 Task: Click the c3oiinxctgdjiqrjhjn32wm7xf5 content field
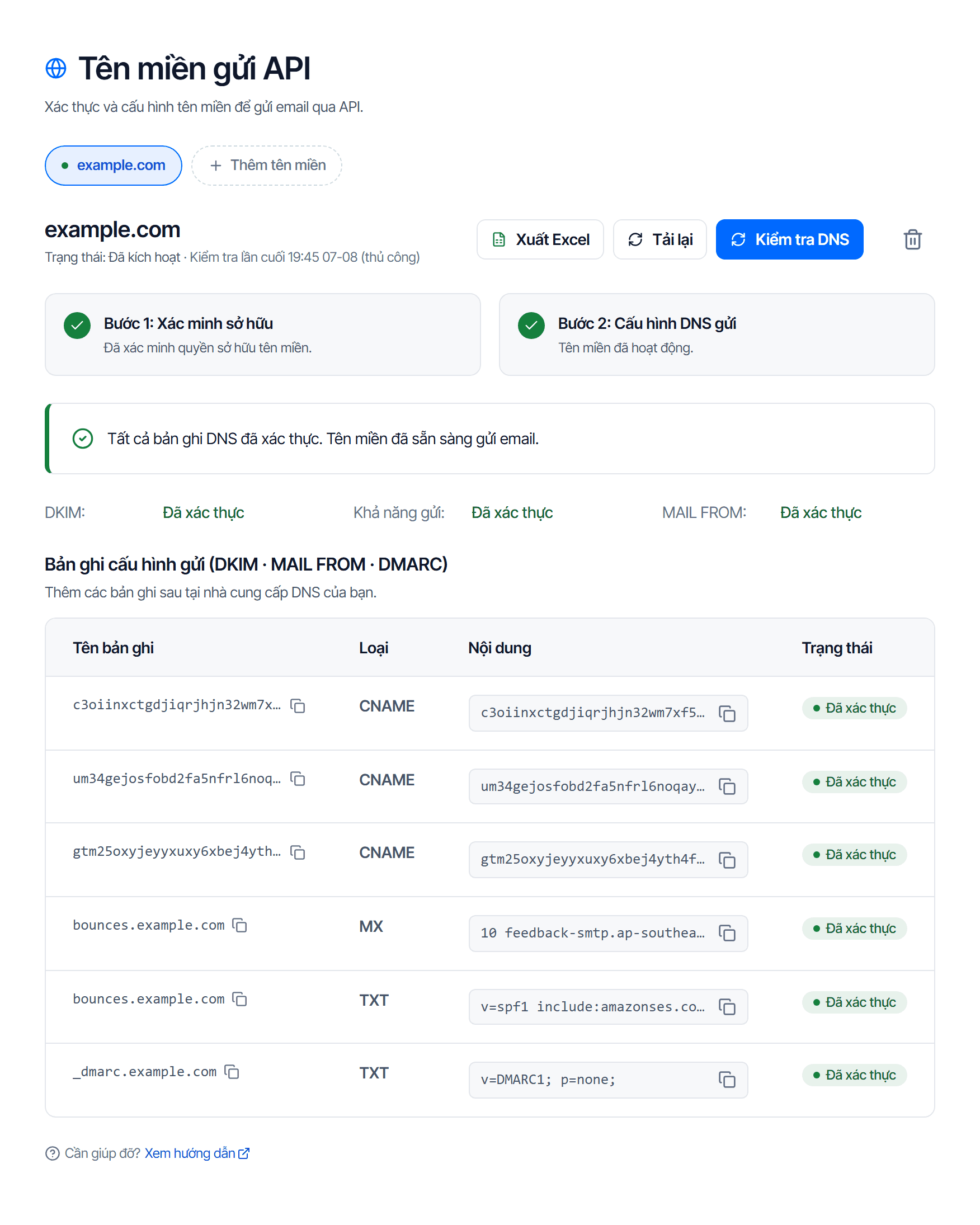pos(608,713)
